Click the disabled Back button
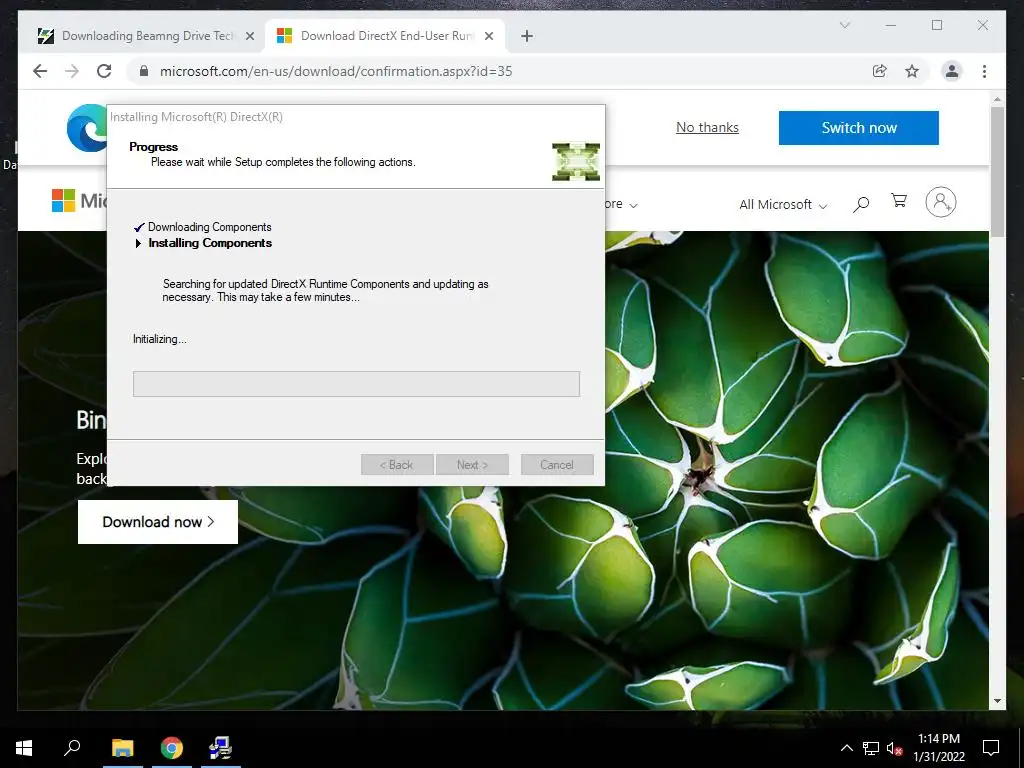 pyautogui.click(x=397, y=465)
